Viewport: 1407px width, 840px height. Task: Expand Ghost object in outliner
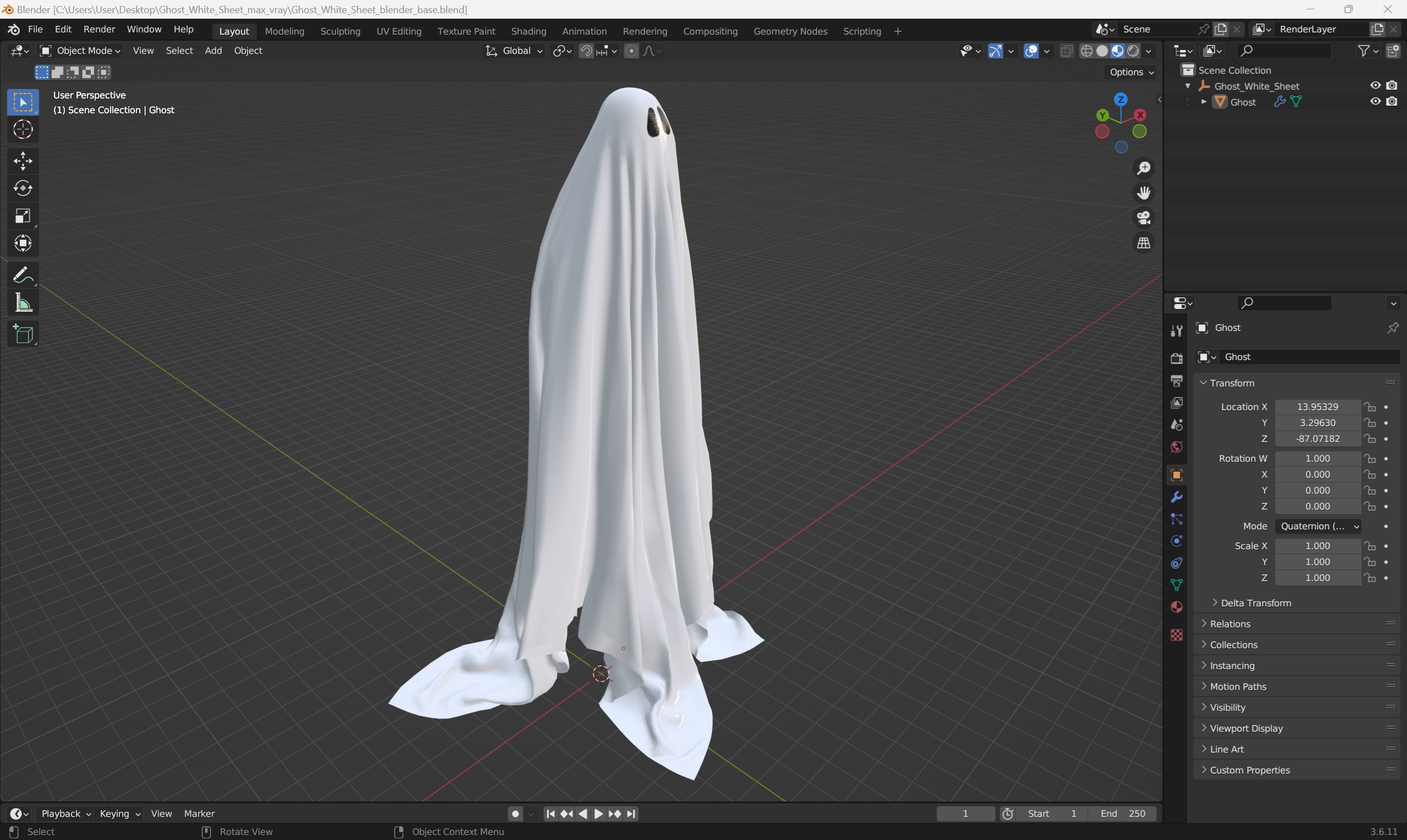click(1204, 102)
